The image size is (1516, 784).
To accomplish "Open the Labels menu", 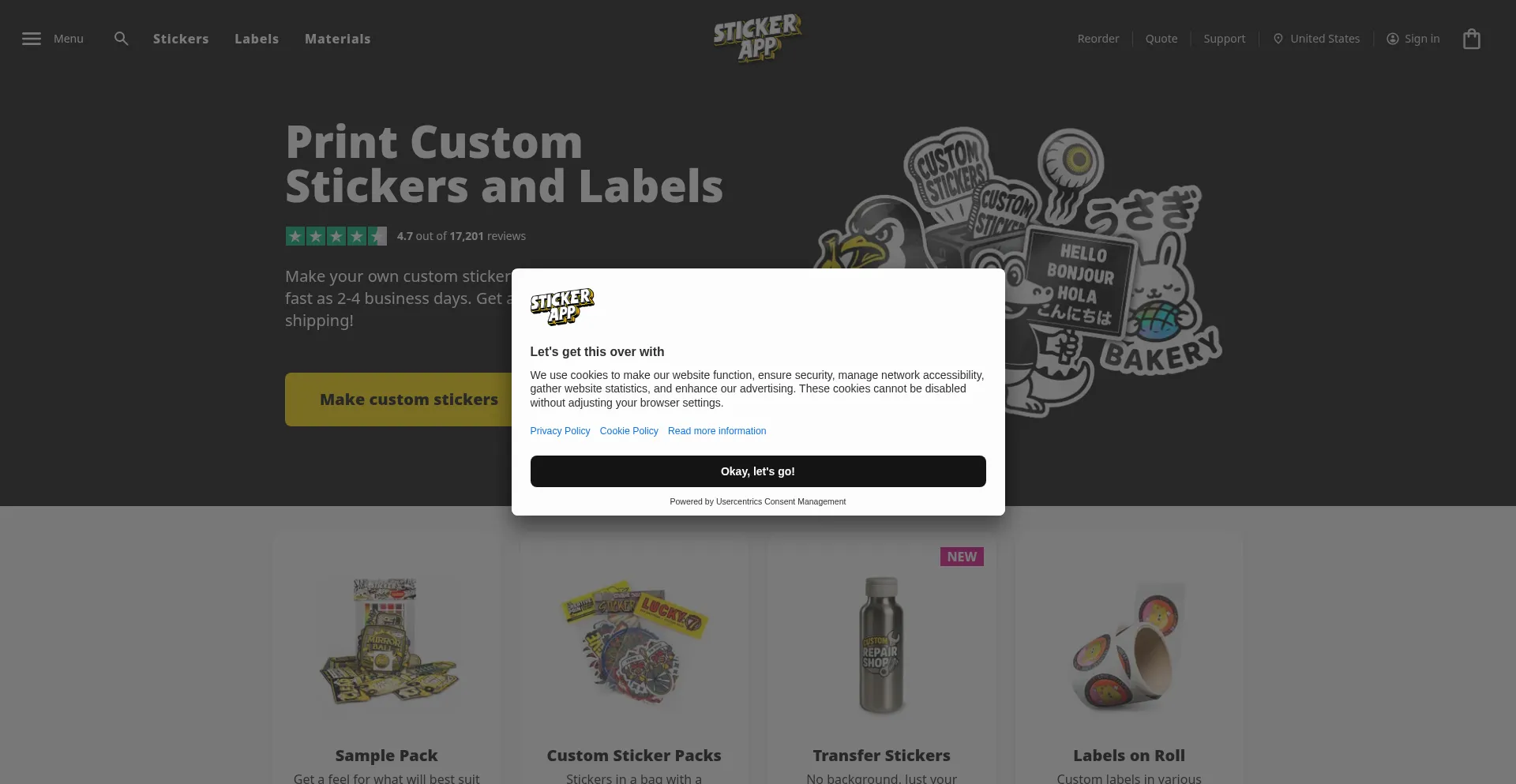I will click(257, 39).
